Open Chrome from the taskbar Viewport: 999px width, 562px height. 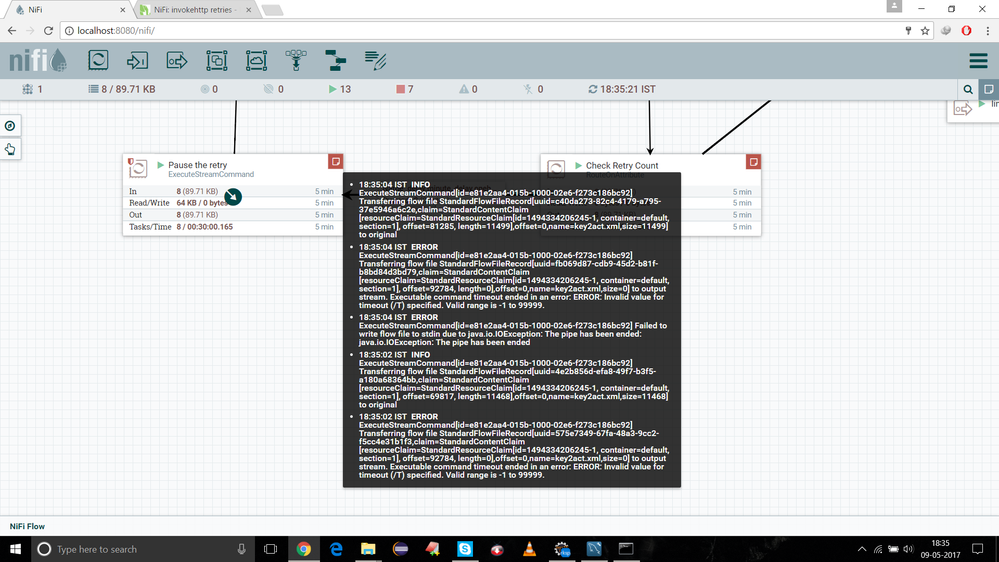304,549
